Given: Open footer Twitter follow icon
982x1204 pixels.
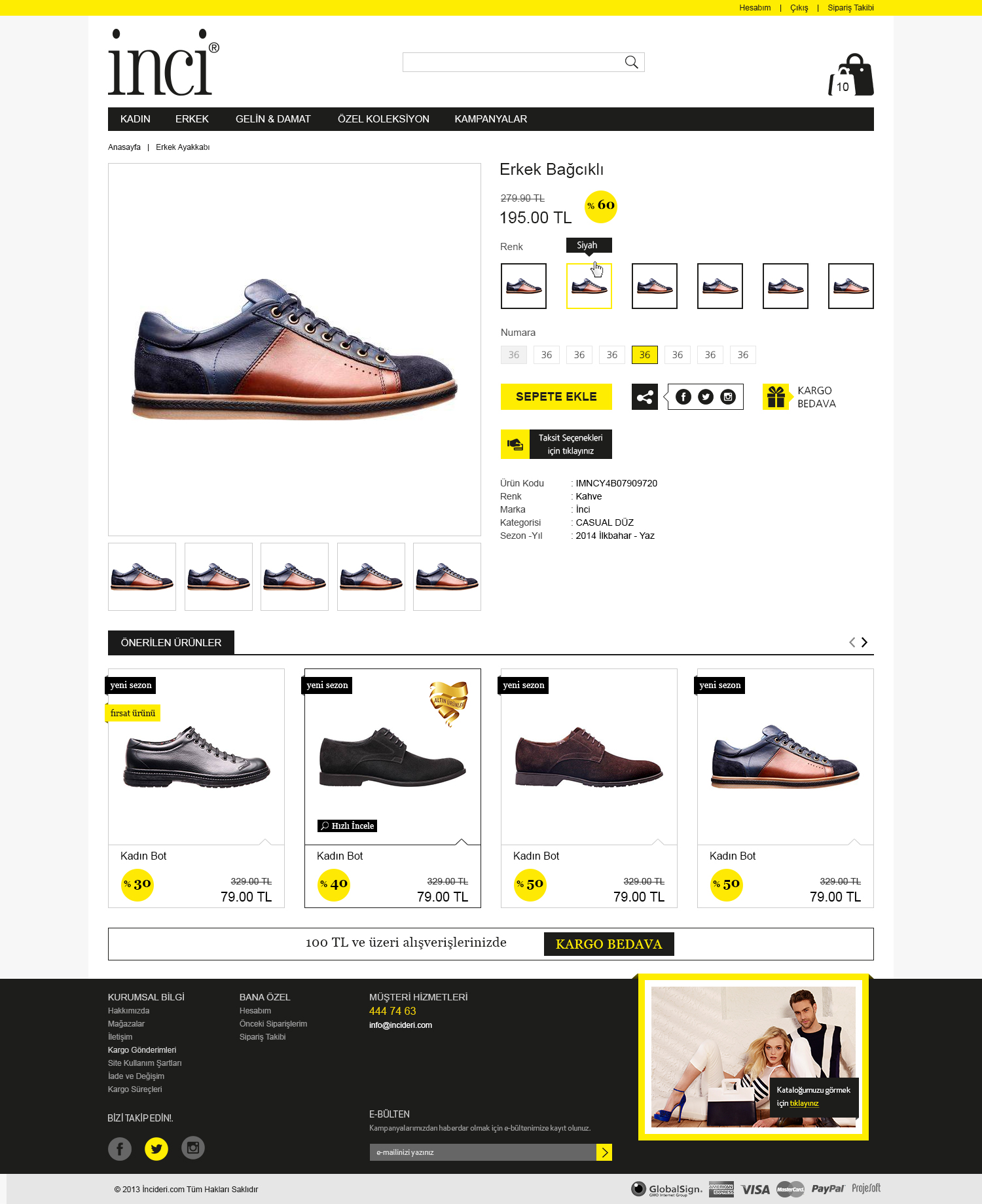Looking at the screenshot, I should (x=156, y=1148).
